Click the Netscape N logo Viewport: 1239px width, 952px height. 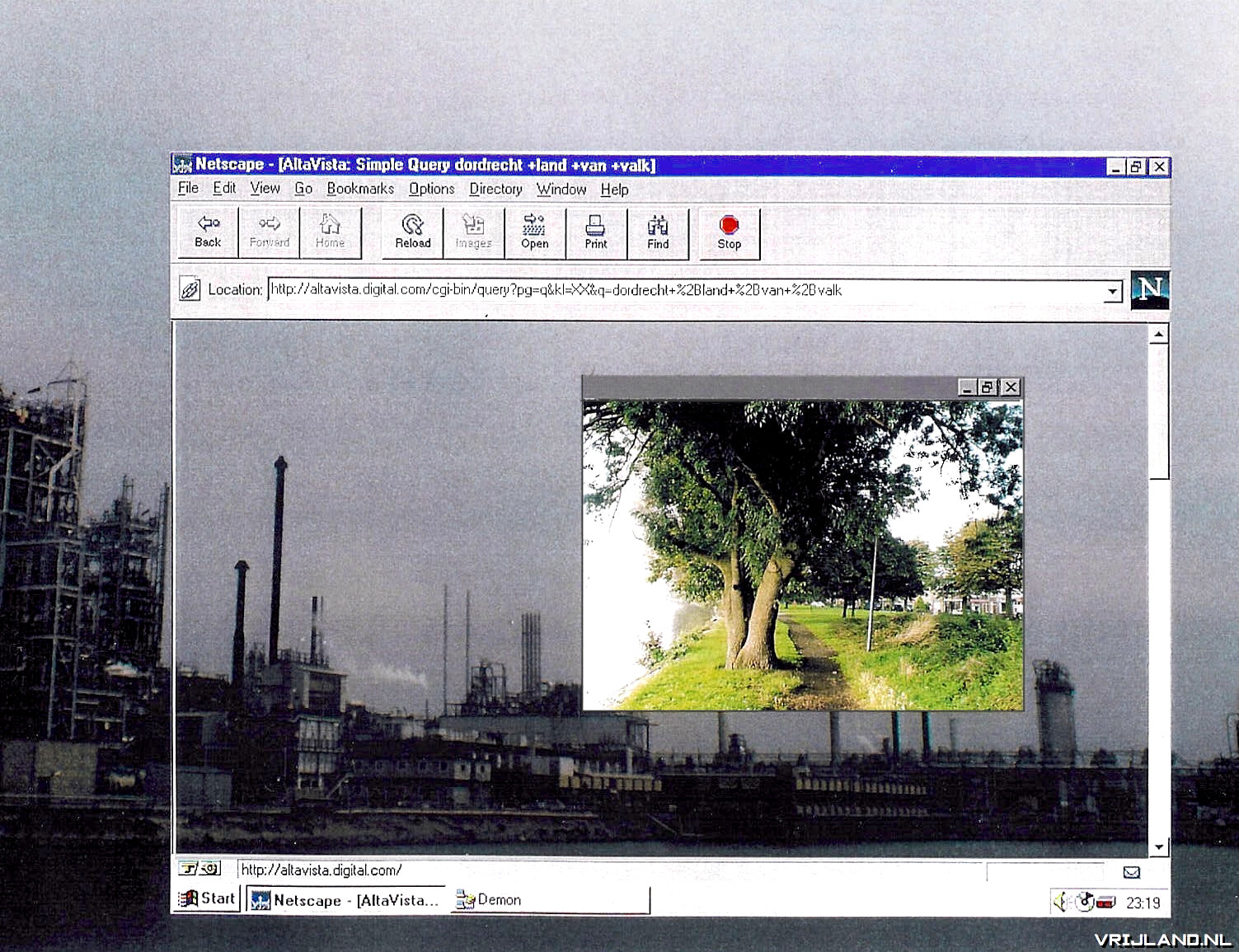1149,289
